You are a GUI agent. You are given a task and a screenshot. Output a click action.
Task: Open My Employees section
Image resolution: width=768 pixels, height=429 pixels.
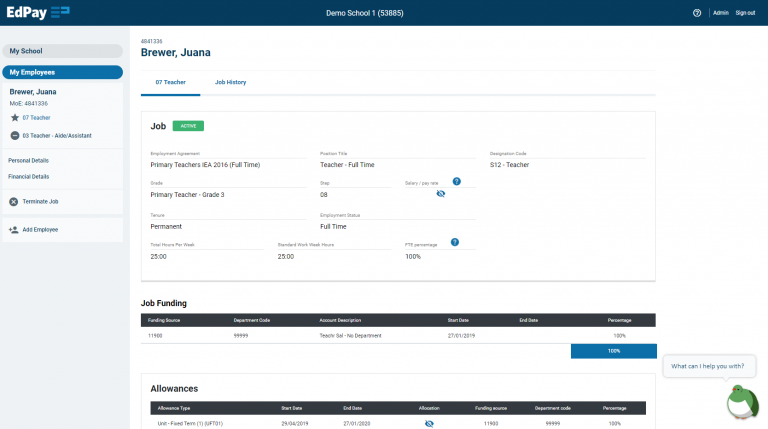[63, 72]
